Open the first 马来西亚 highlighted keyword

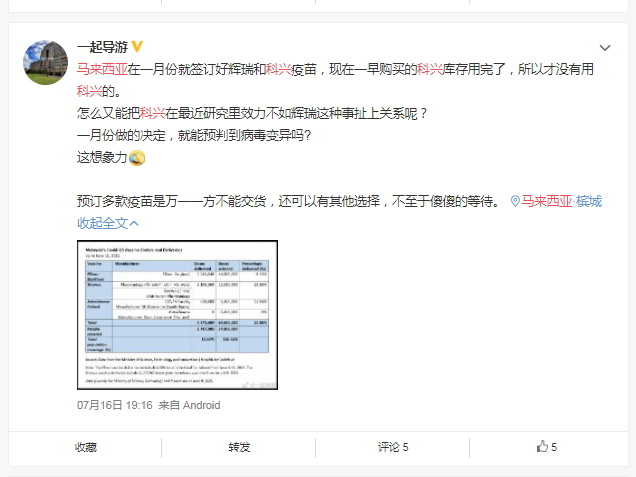(102, 69)
